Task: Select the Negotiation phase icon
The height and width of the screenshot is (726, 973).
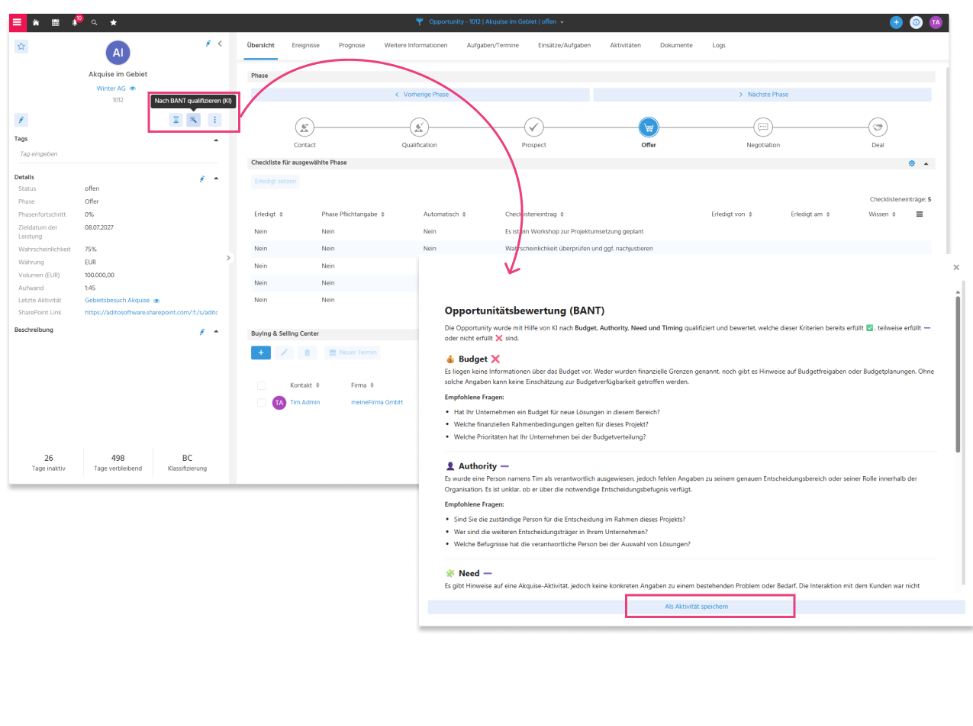Action: pyautogui.click(x=763, y=127)
